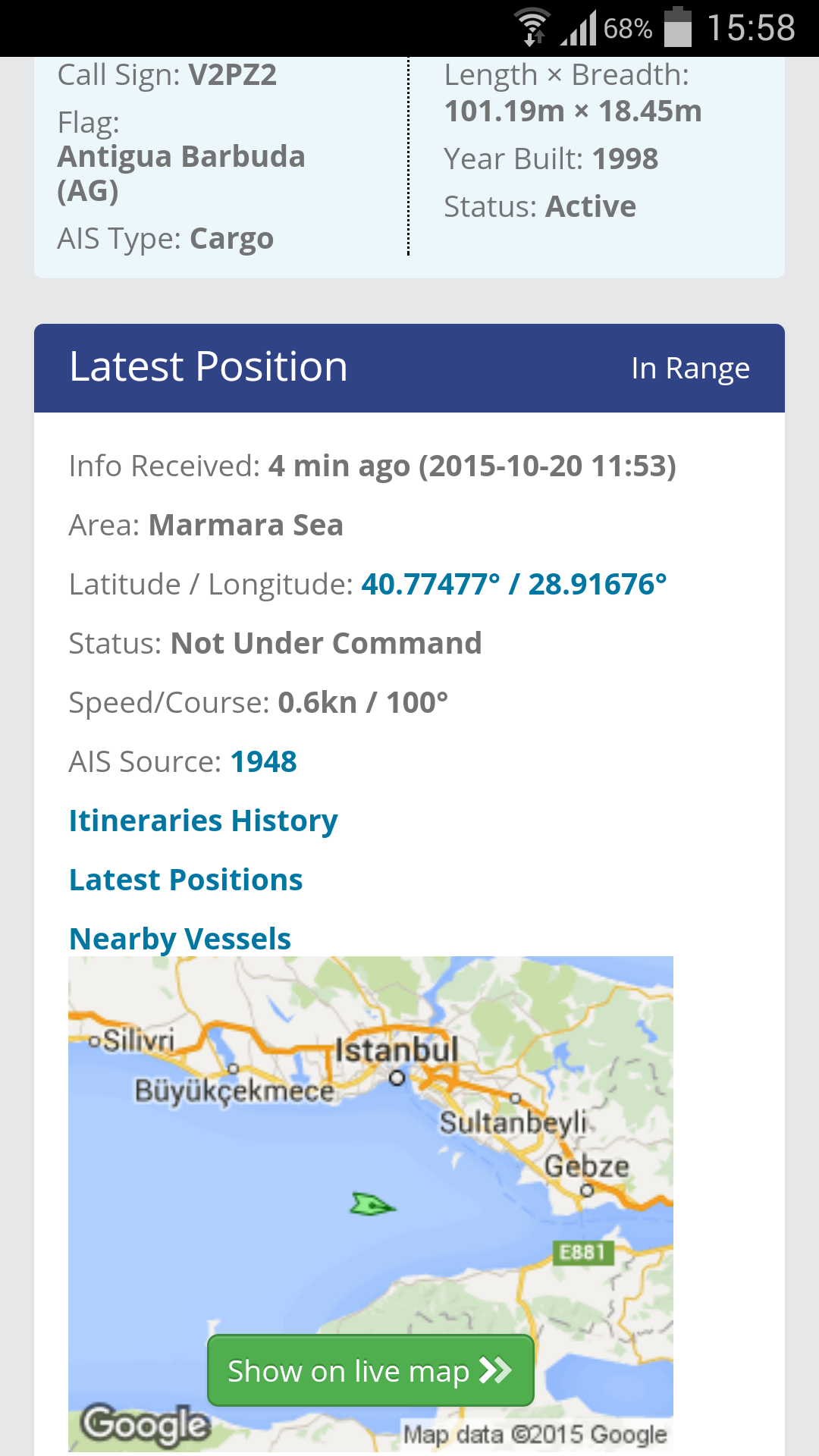Image resolution: width=819 pixels, height=1456 pixels.
Task: Tap the double-chevron arrow on live map button
Action: point(496,1370)
